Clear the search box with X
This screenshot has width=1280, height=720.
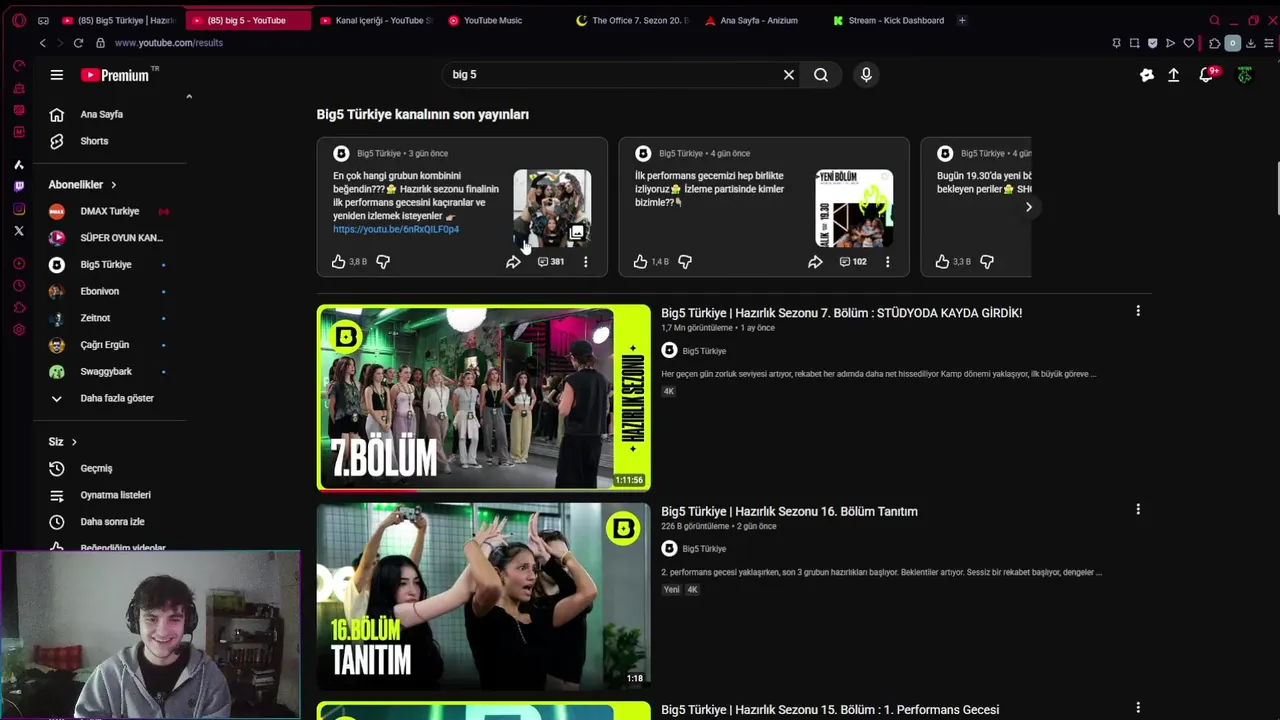click(789, 75)
